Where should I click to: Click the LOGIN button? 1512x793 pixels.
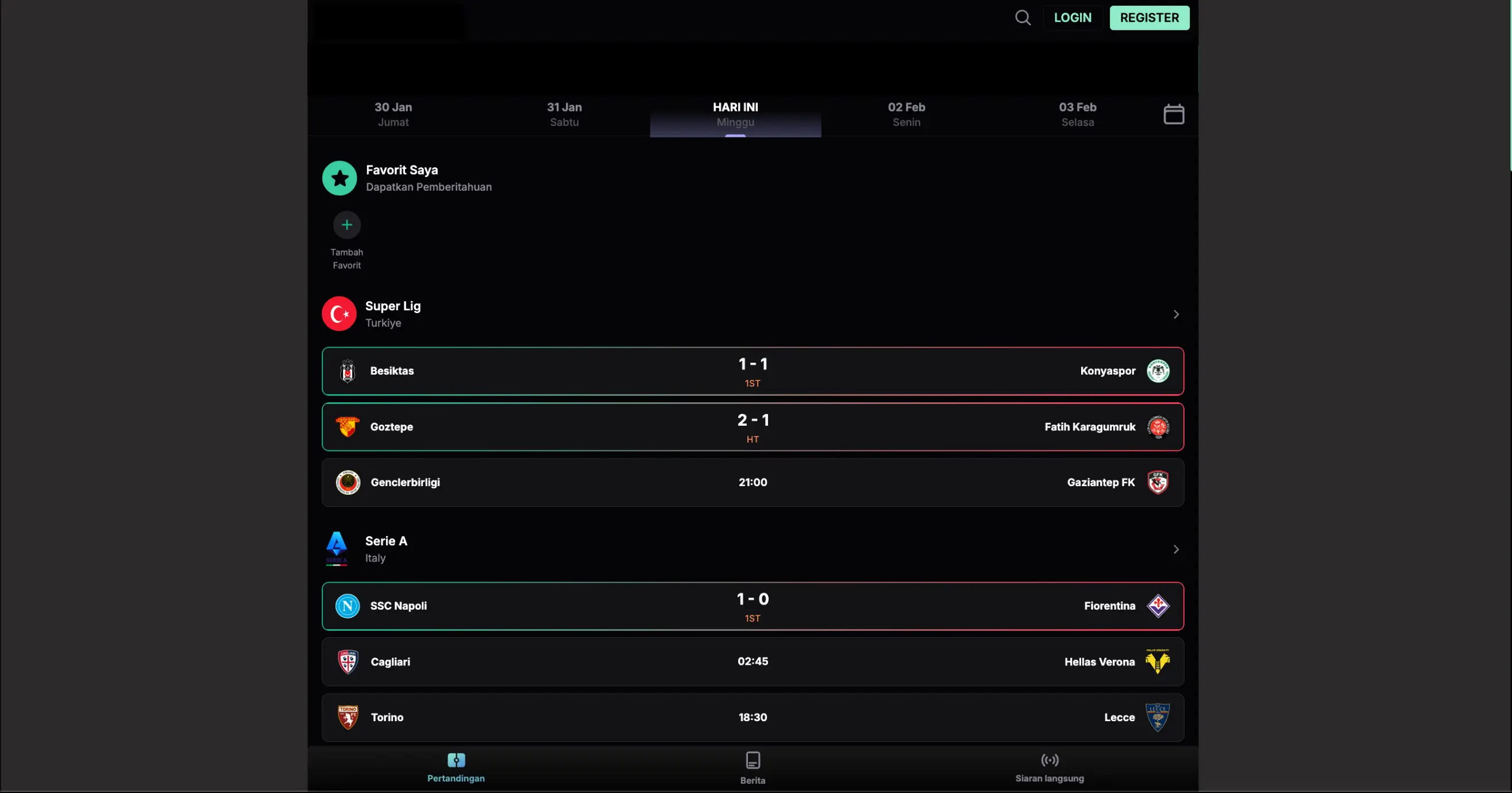point(1073,18)
